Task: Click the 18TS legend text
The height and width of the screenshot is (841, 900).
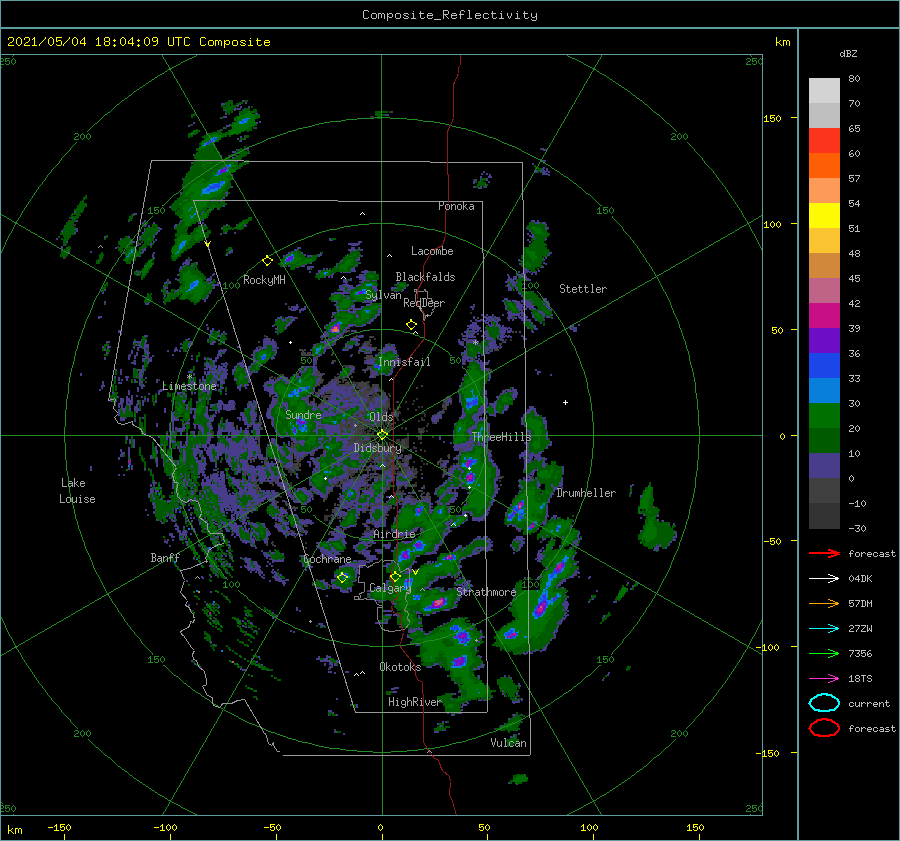Action: coord(860,679)
